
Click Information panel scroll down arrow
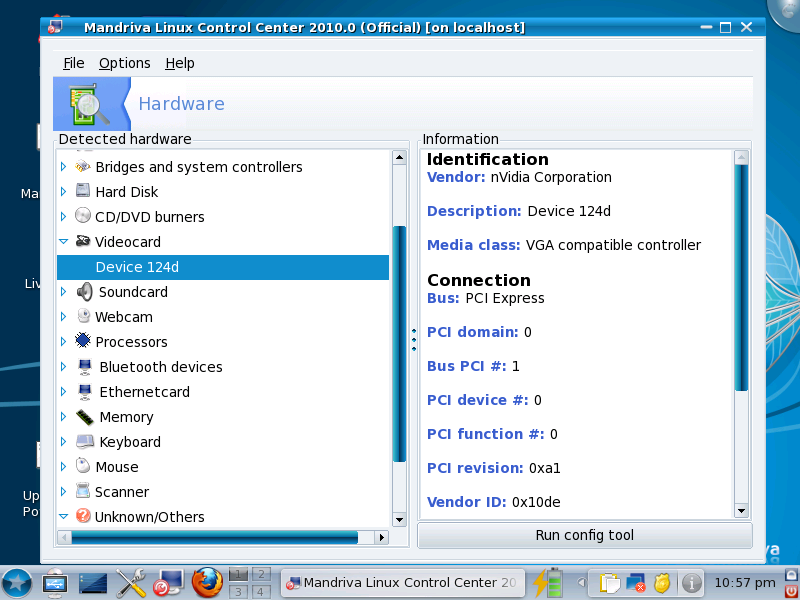pos(741,510)
